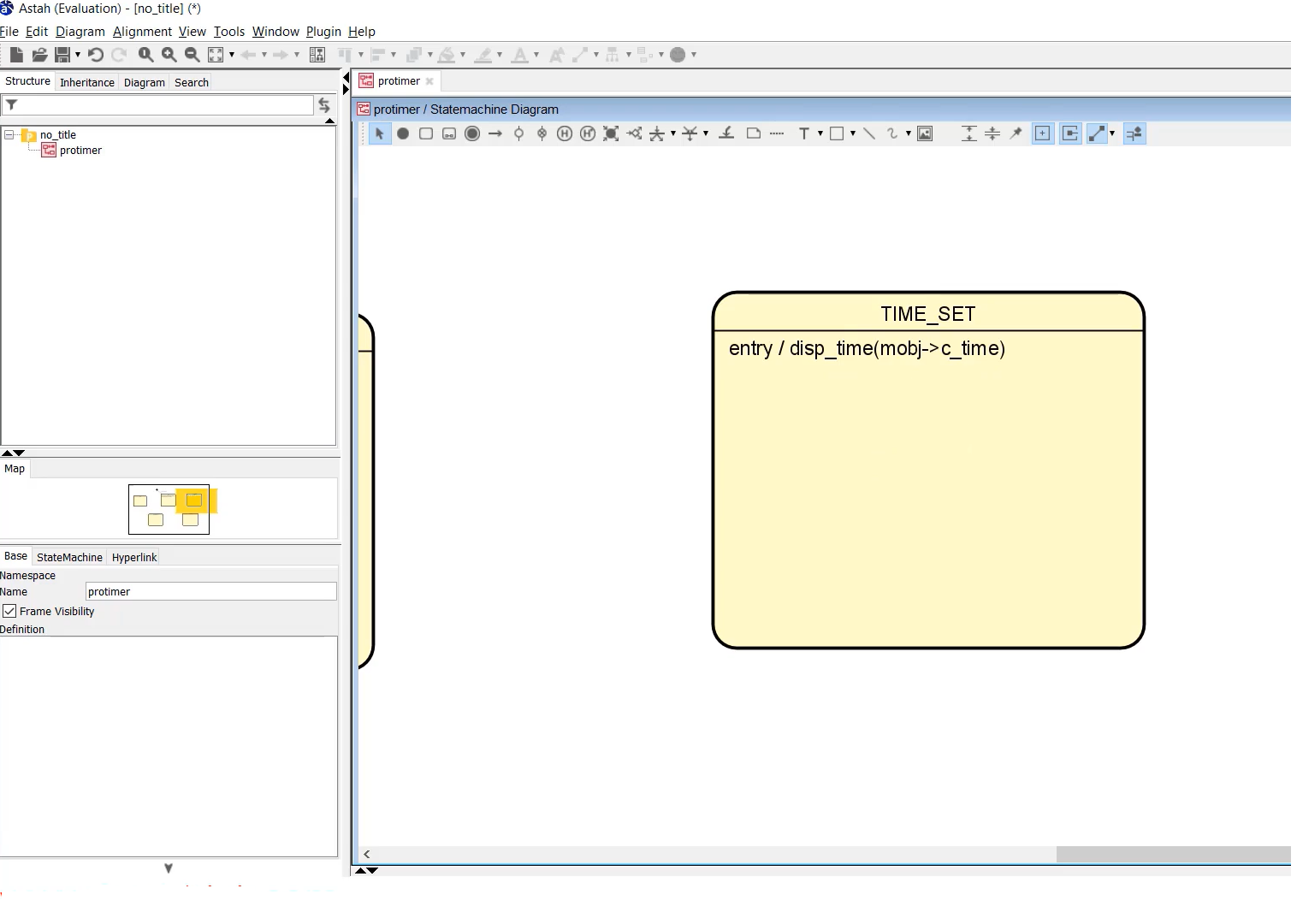Screen dimensions: 1297x924
Task: Pick the Shallow History (H) tool
Action: [x=565, y=133]
